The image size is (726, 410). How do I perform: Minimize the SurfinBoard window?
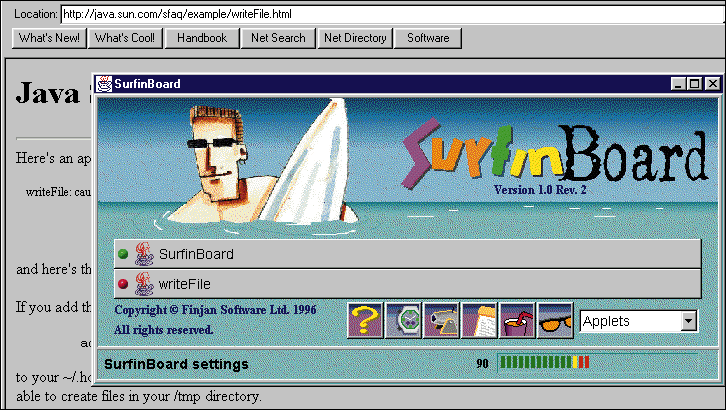(678, 84)
